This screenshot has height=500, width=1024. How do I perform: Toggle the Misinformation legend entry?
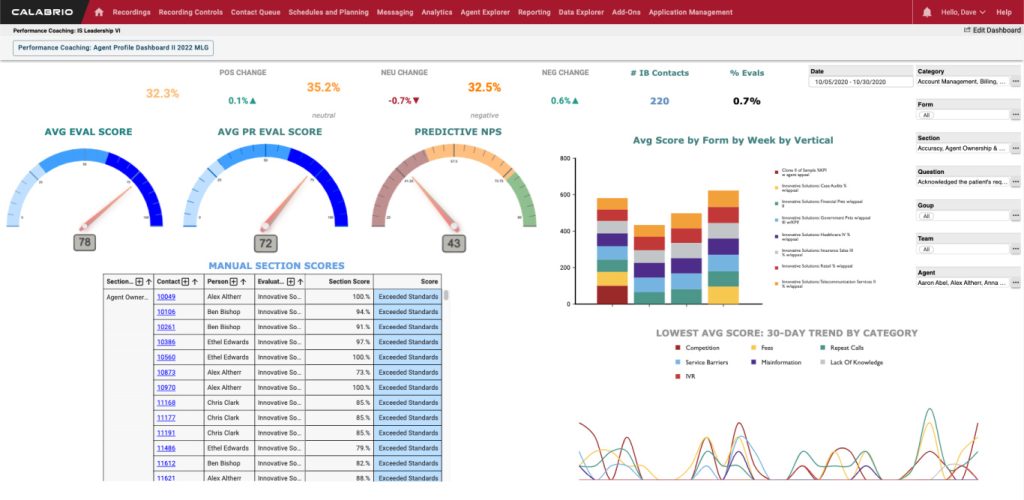point(780,362)
